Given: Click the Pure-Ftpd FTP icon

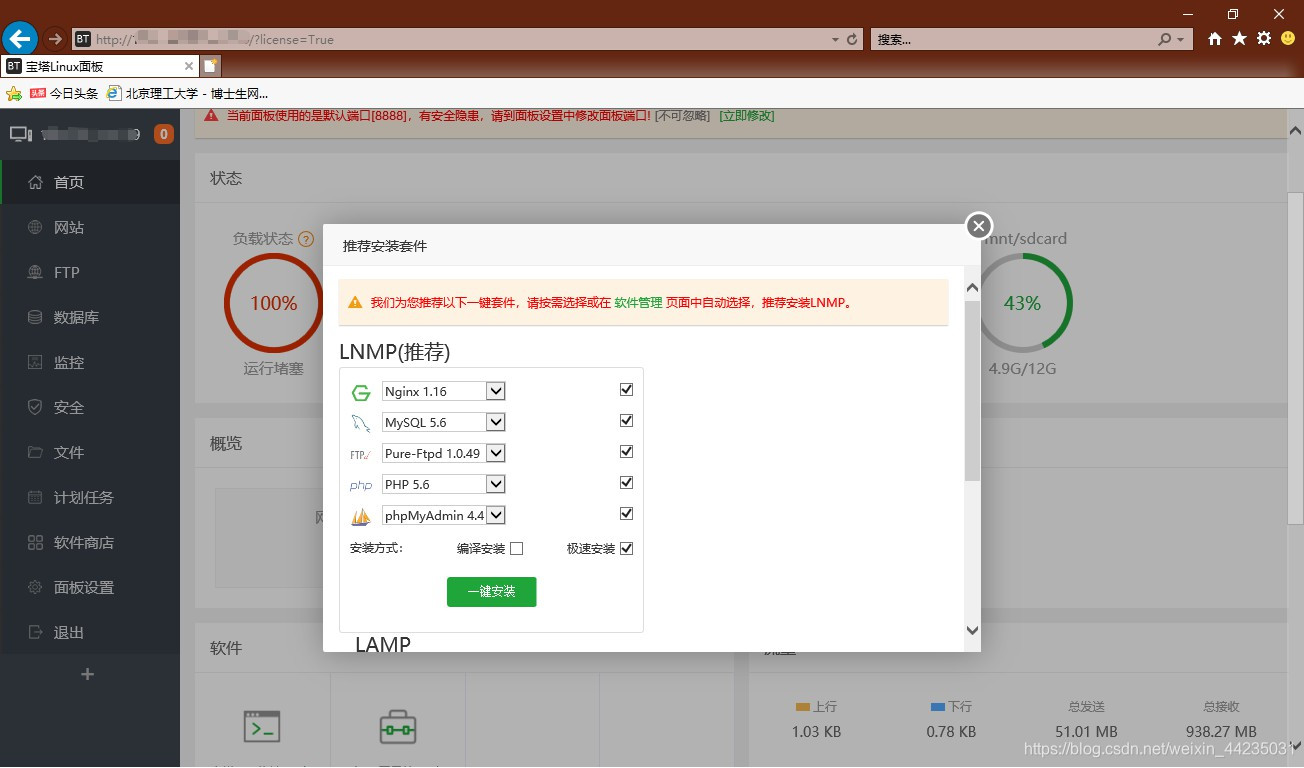Looking at the screenshot, I should coord(361,454).
